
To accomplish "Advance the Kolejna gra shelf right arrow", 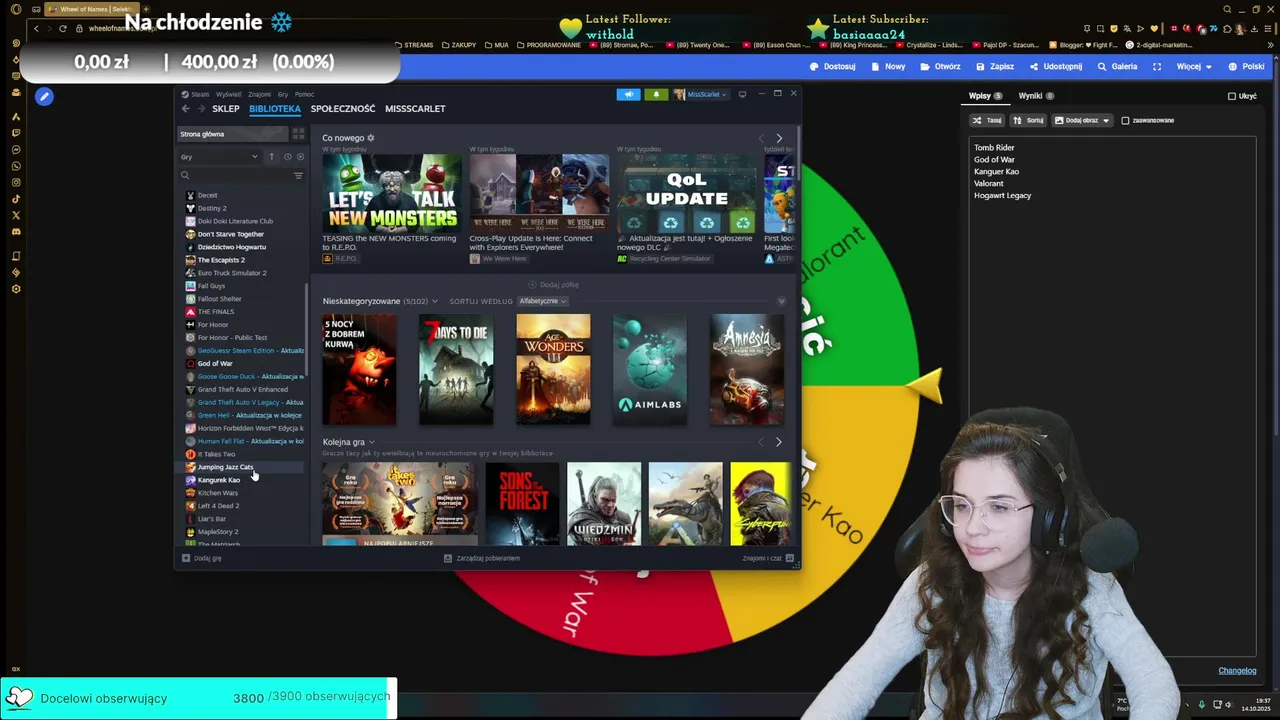I will pos(779,442).
